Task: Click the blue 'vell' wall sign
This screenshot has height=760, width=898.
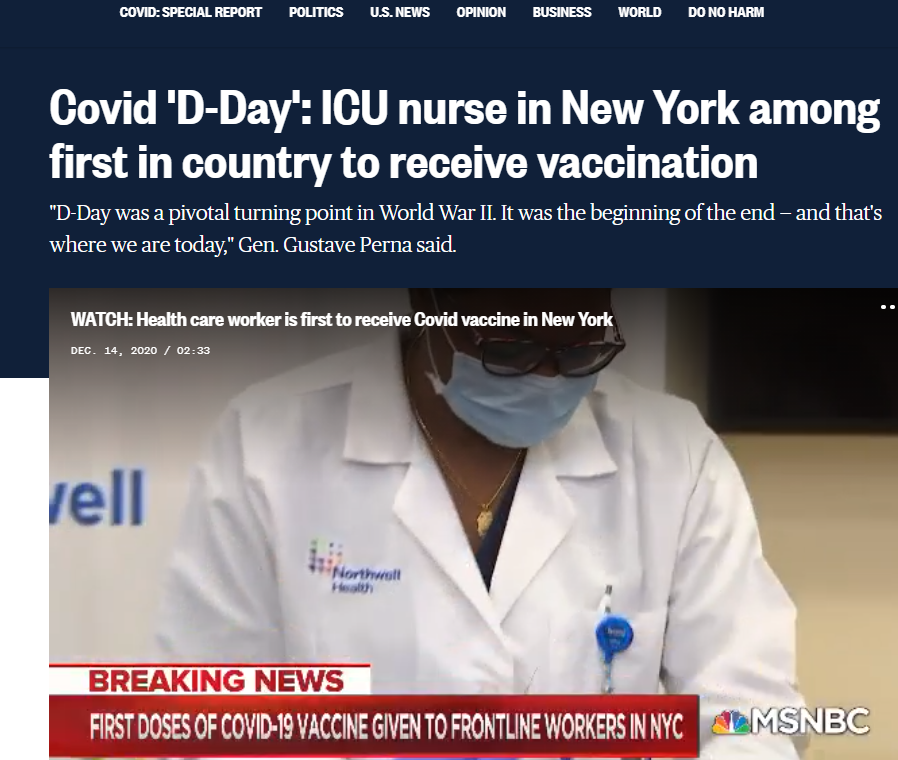Action: click(x=97, y=497)
